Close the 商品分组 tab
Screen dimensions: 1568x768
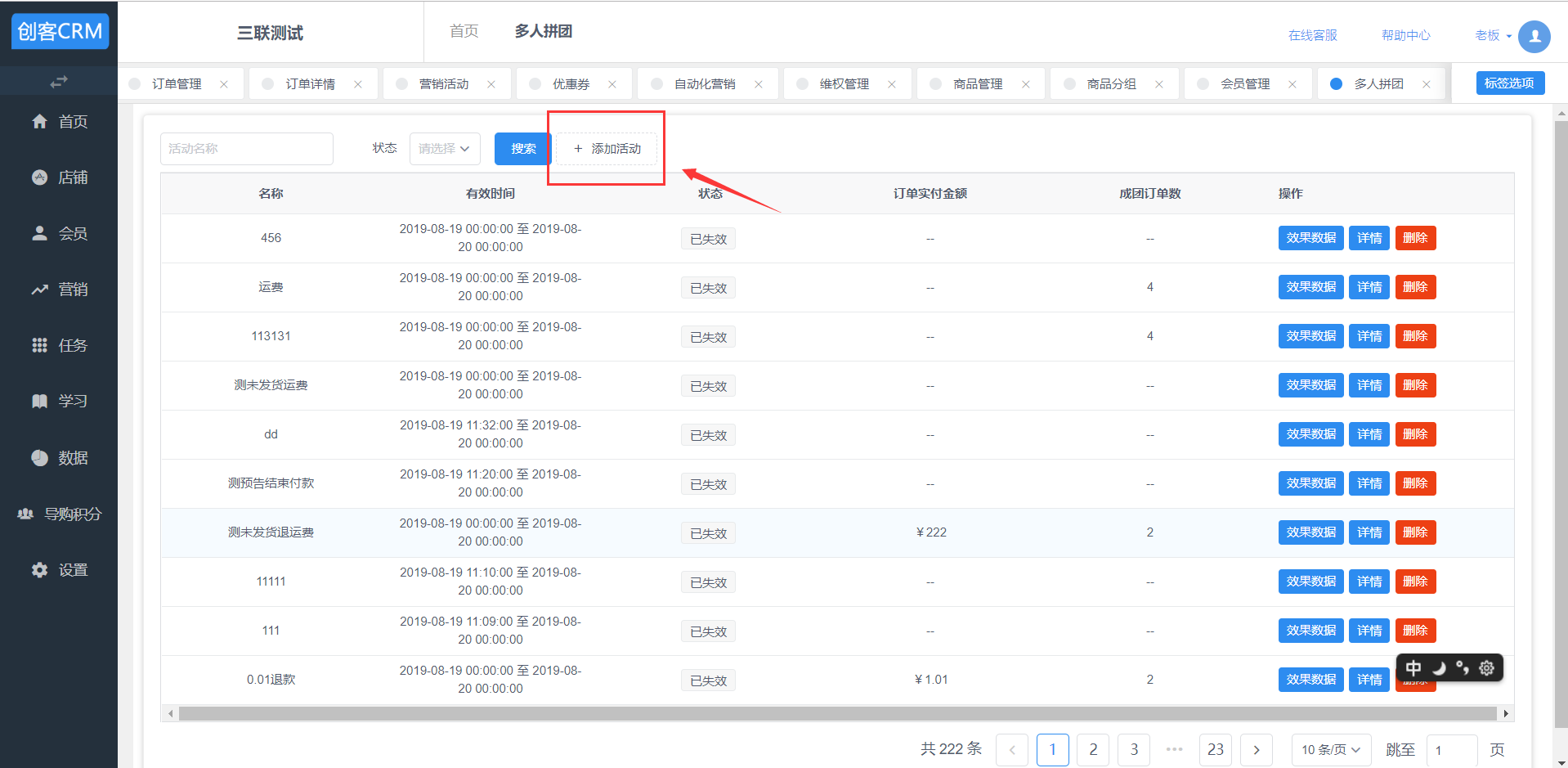coord(1159,84)
